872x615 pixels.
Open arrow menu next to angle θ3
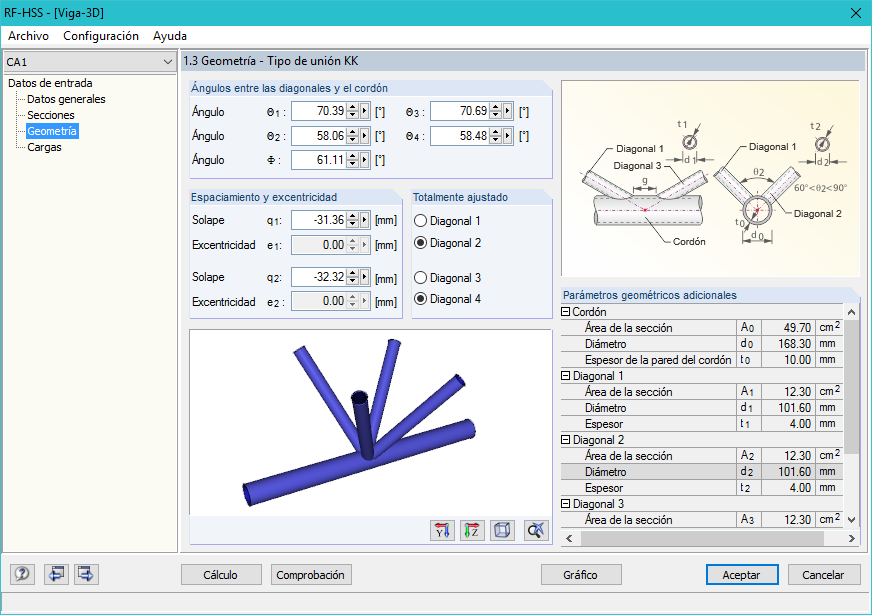(507, 111)
